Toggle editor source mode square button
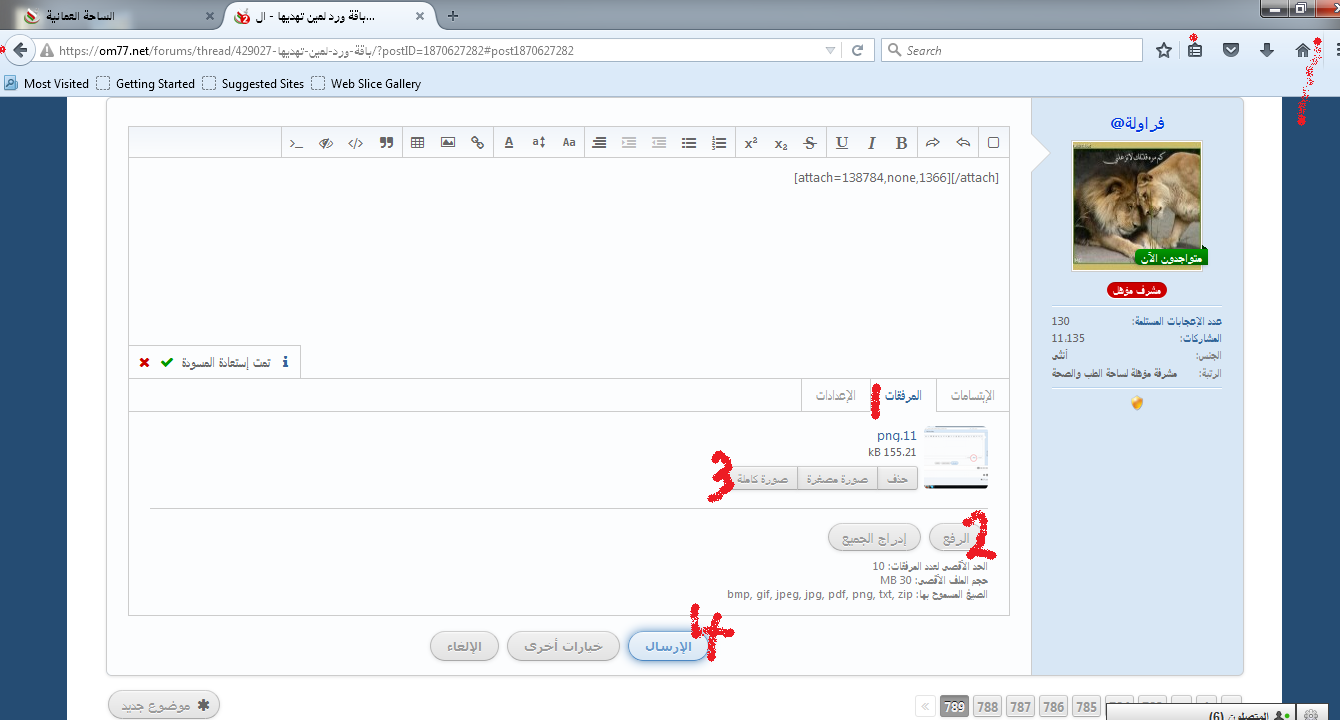Viewport: 1340px width, 720px height. [x=993, y=143]
